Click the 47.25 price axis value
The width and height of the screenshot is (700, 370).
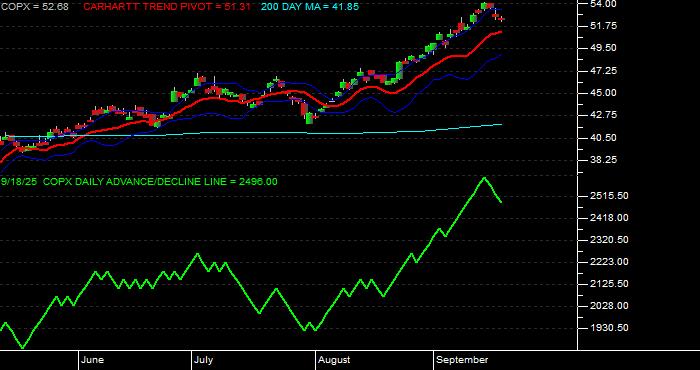click(x=604, y=71)
